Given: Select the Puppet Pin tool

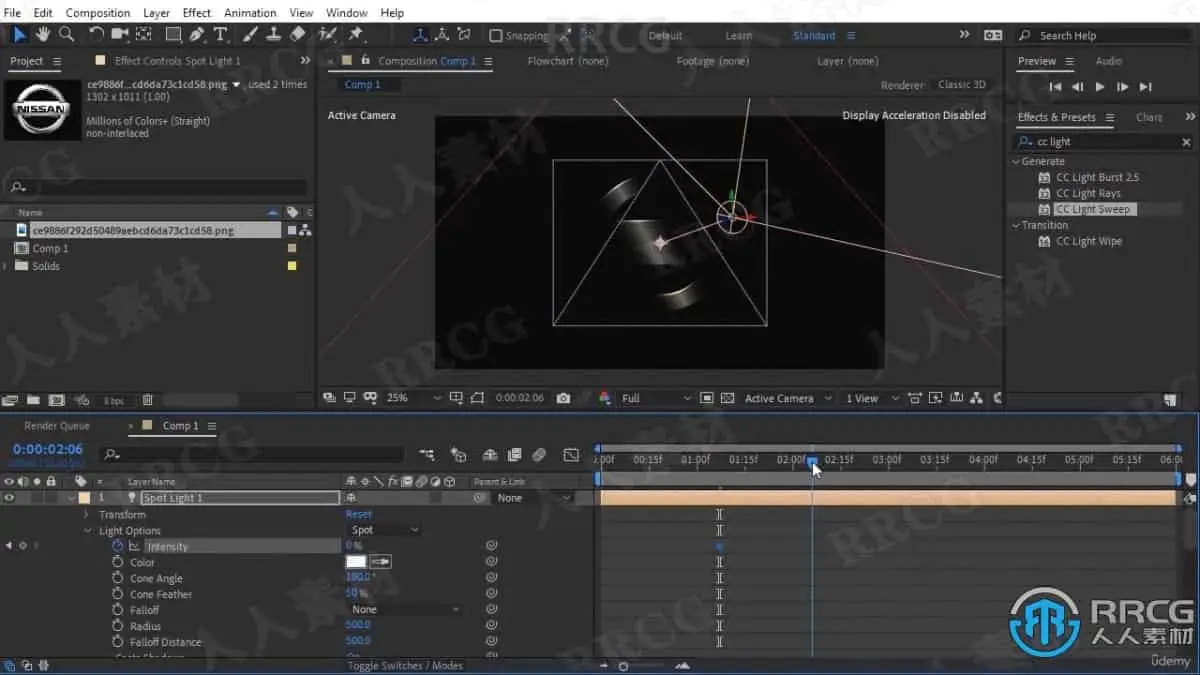Looking at the screenshot, I should 356,34.
